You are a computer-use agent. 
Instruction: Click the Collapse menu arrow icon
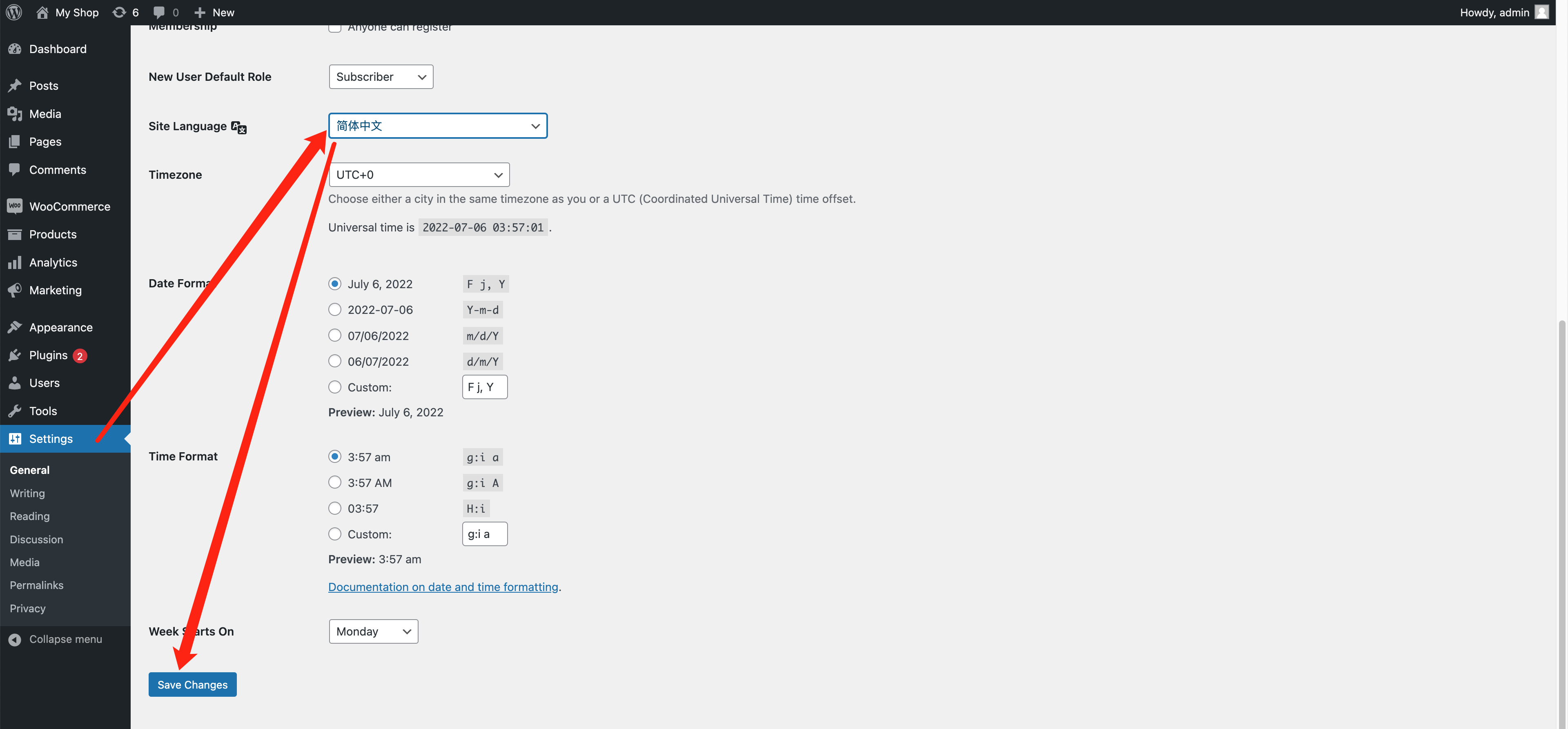click(15, 640)
